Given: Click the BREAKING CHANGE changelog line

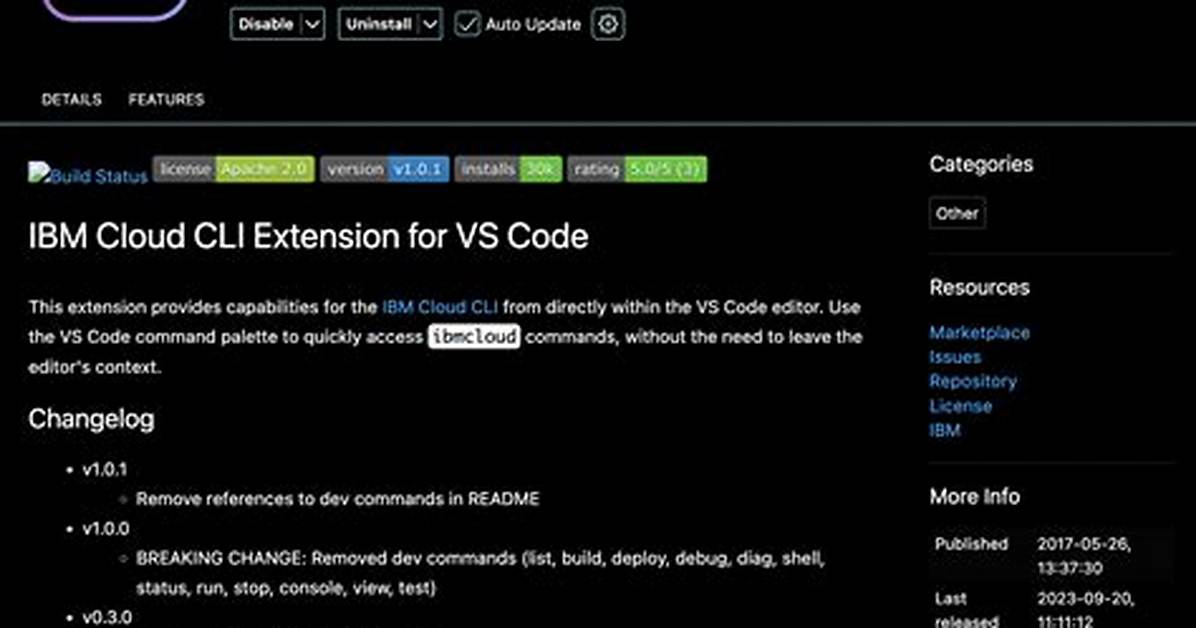Looking at the screenshot, I should (481, 573).
